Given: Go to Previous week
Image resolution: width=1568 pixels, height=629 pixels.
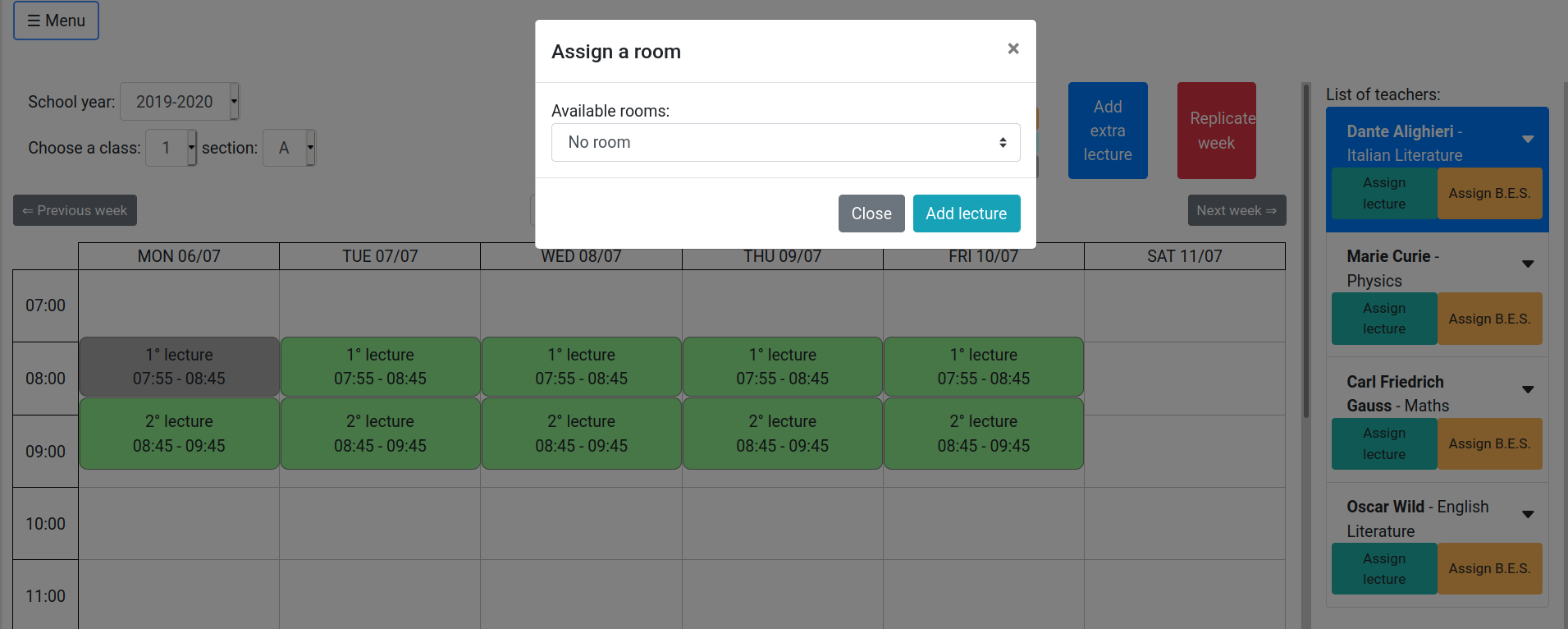Looking at the screenshot, I should pyautogui.click(x=75, y=210).
